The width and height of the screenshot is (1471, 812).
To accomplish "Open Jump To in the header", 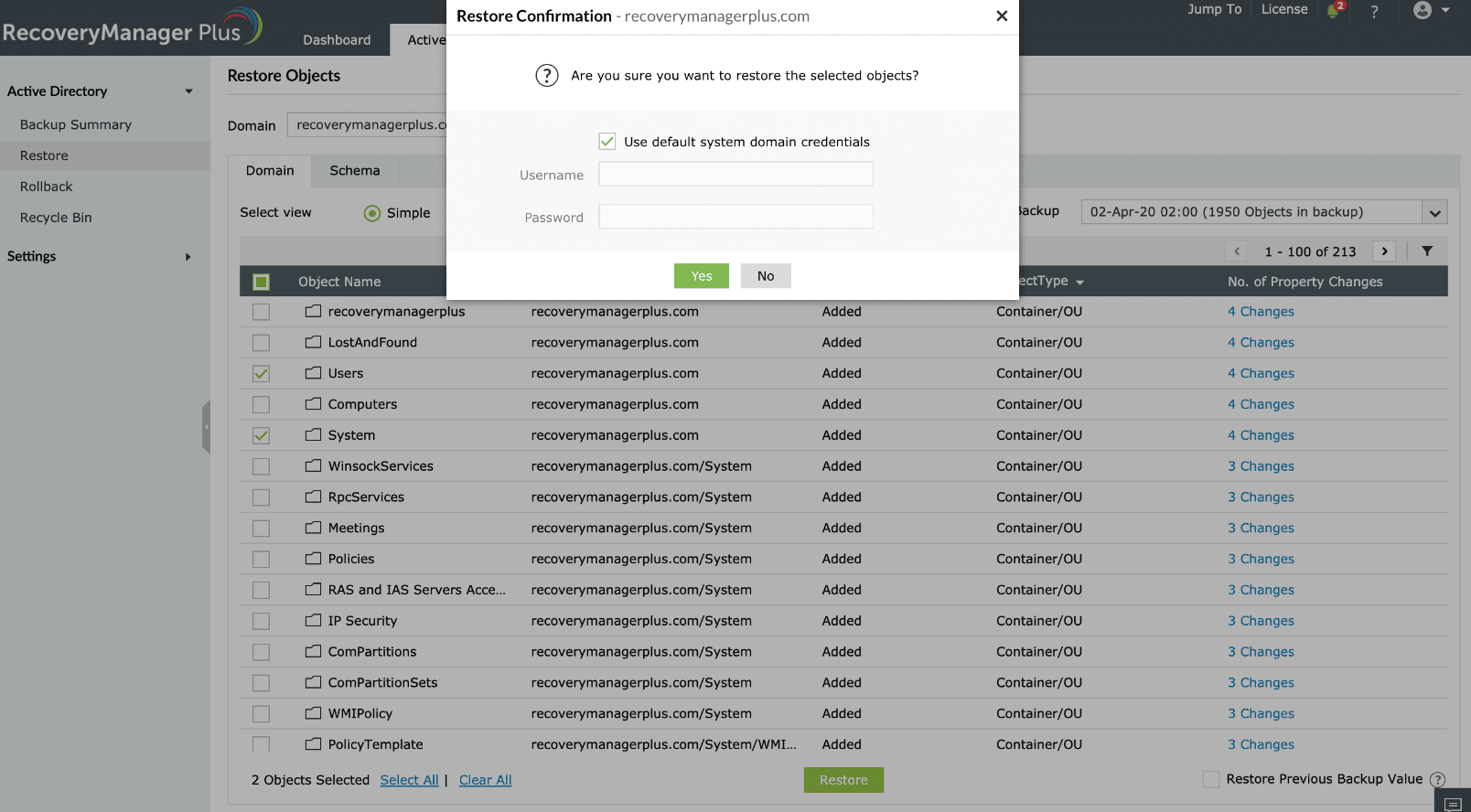I will point(1215,9).
